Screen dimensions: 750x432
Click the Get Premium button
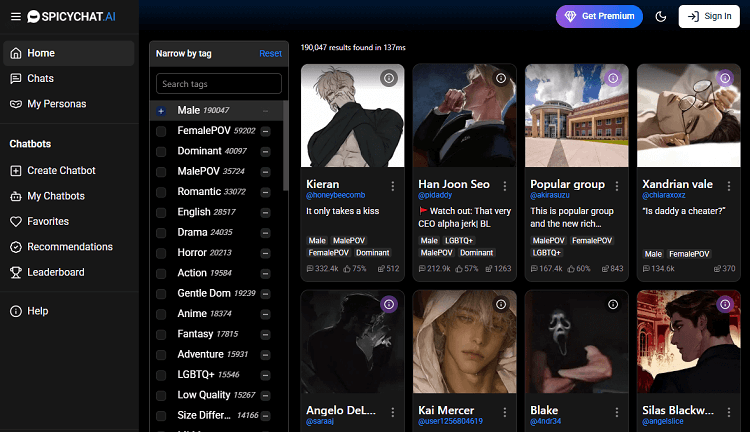pyautogui.click(x=599, y=16)
